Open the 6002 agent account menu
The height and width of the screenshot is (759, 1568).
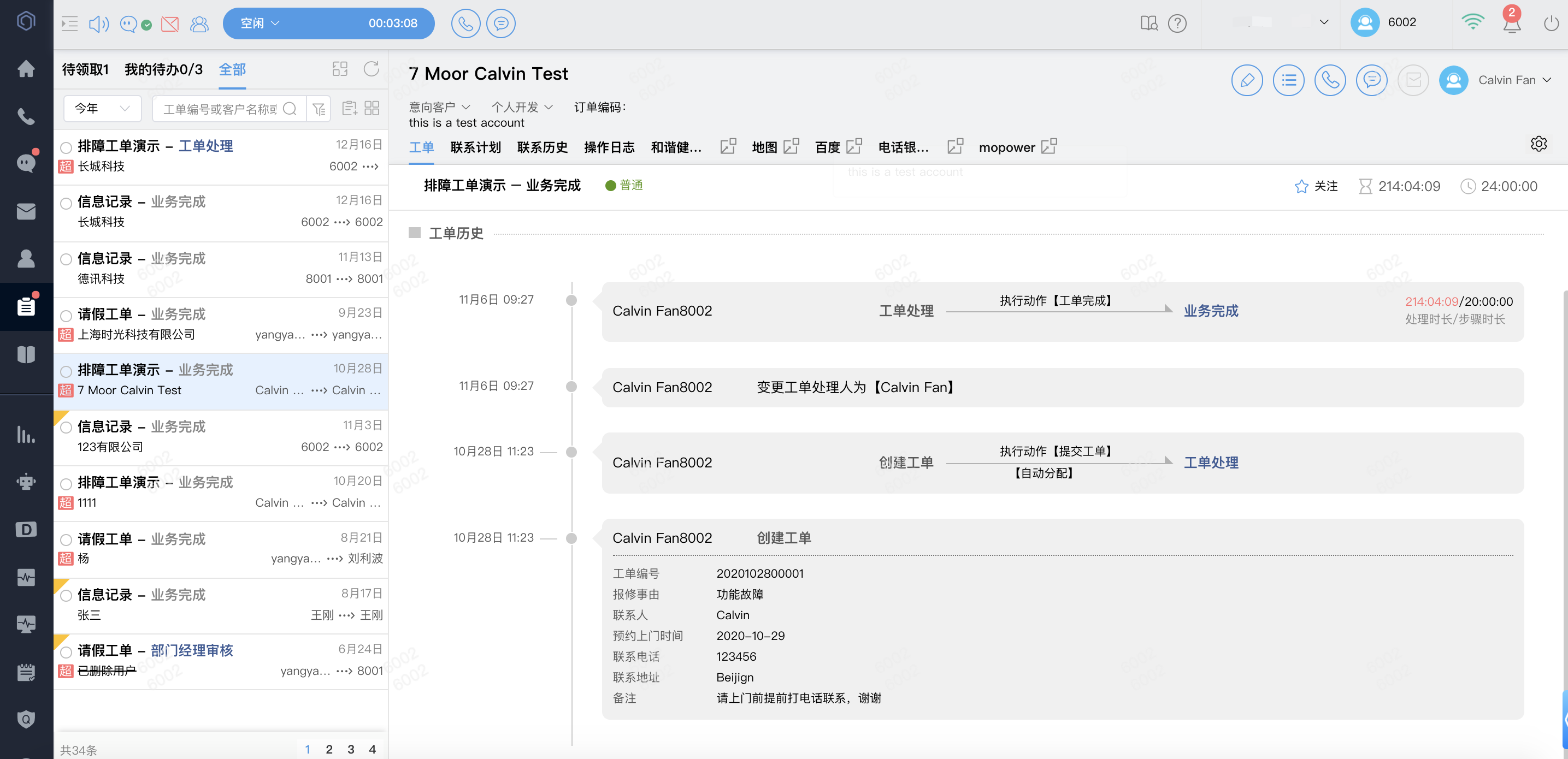(1383, 22)
